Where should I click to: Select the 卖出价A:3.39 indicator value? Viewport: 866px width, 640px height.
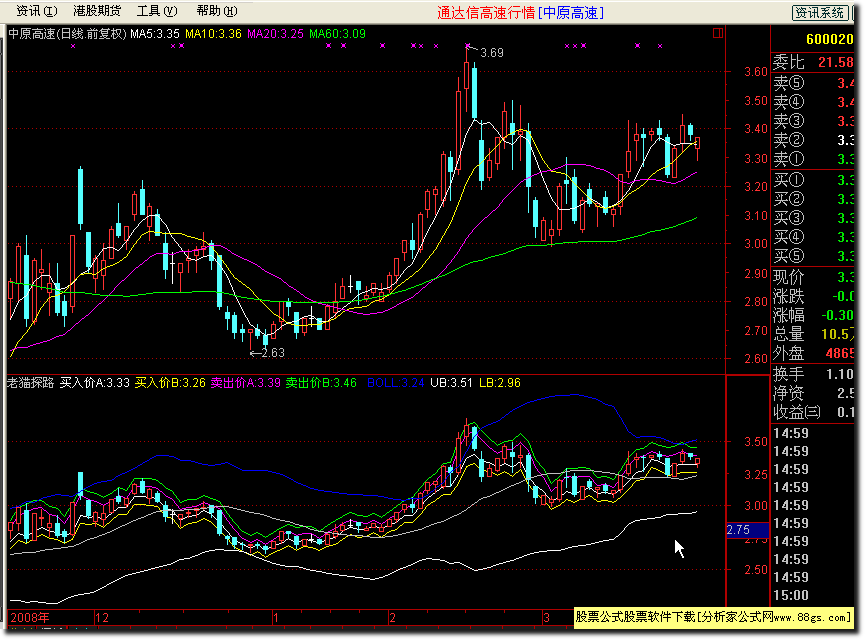pos(246,383)
